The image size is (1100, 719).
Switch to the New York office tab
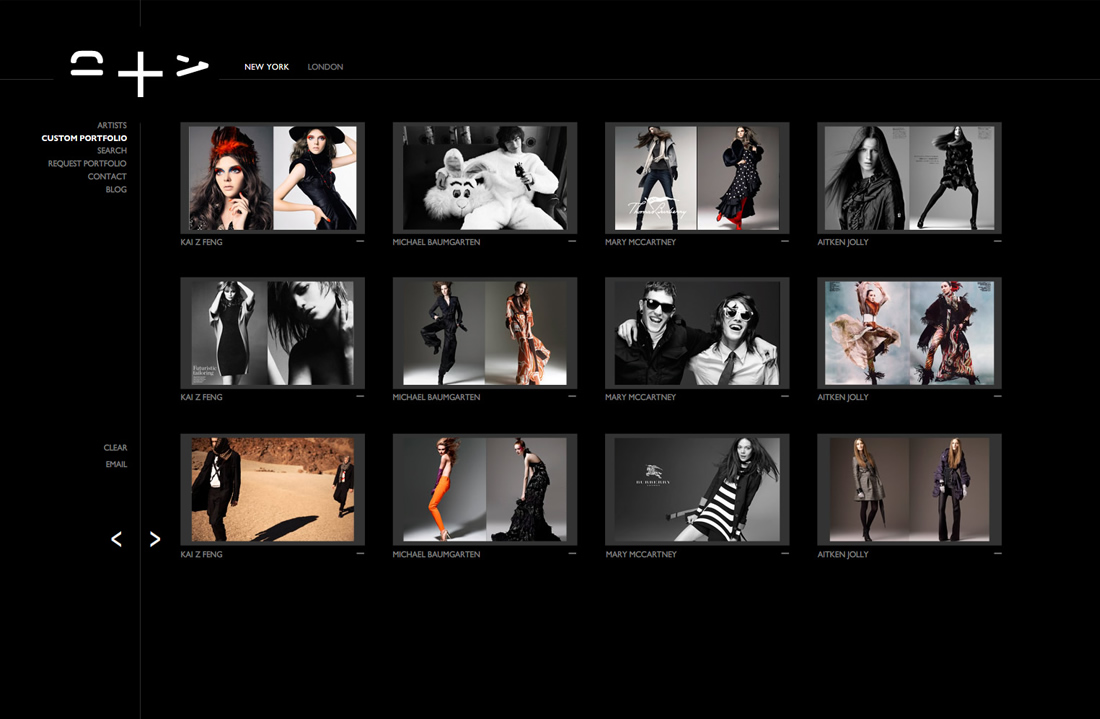(267, 67)
